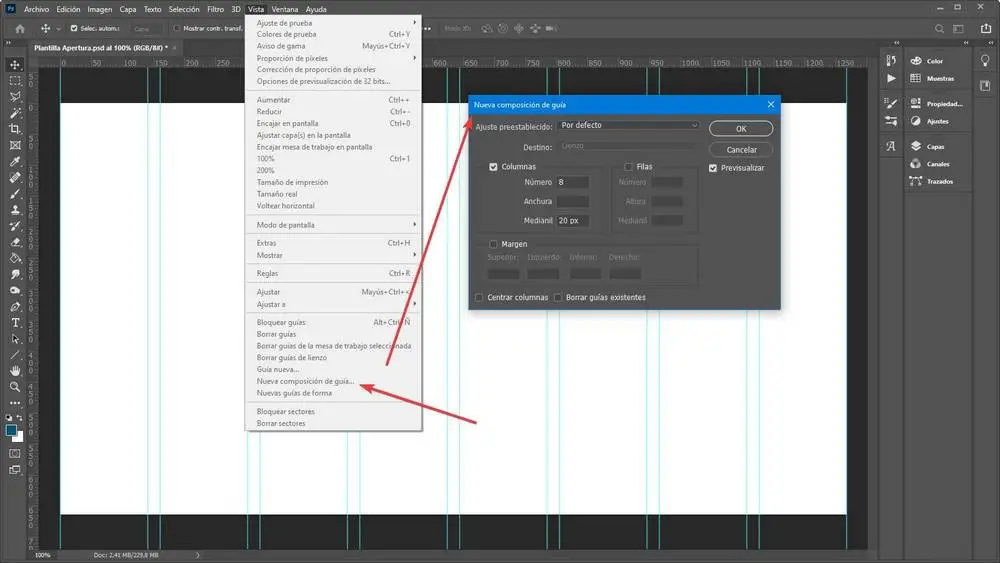This screenshot has height=563, width=1000.
Task: Click Cancelar in guide layout dialog
Action: [741, 150]
